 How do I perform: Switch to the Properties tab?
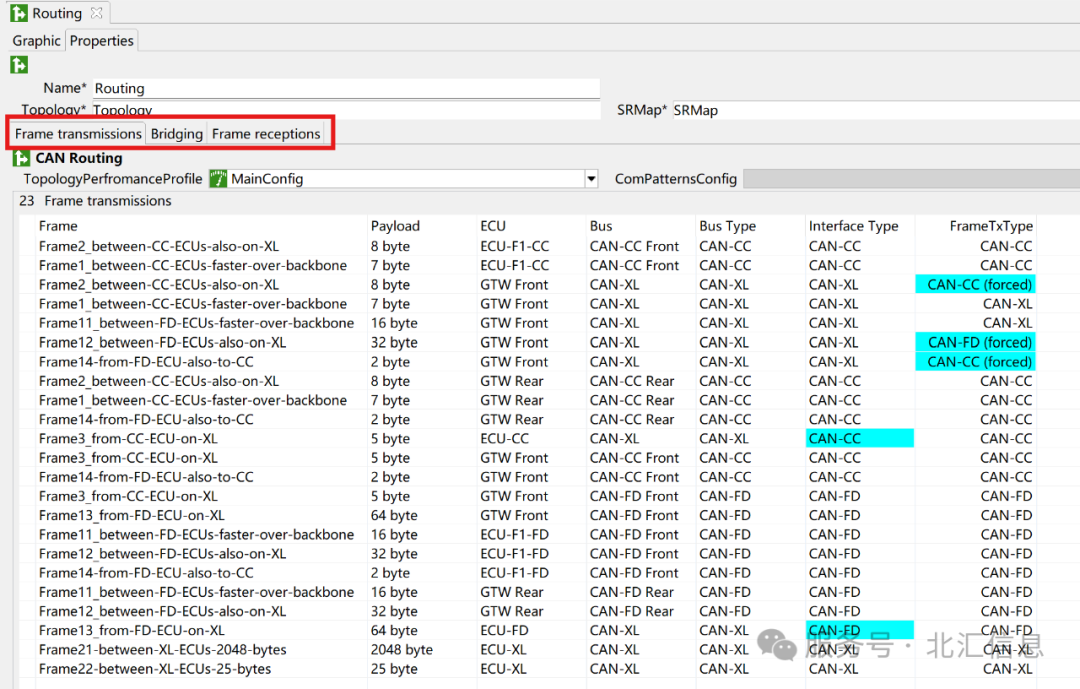[x=102, y=41]
